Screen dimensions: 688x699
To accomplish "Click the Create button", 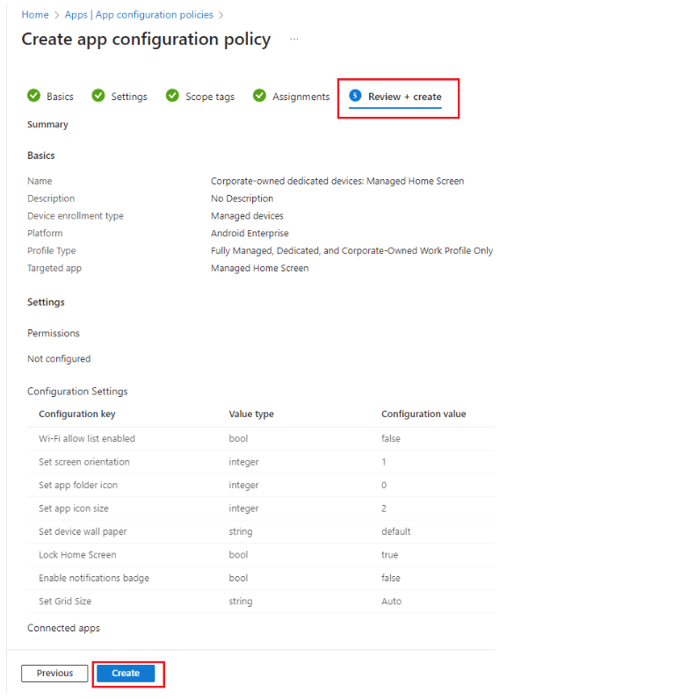I will 126,673.
